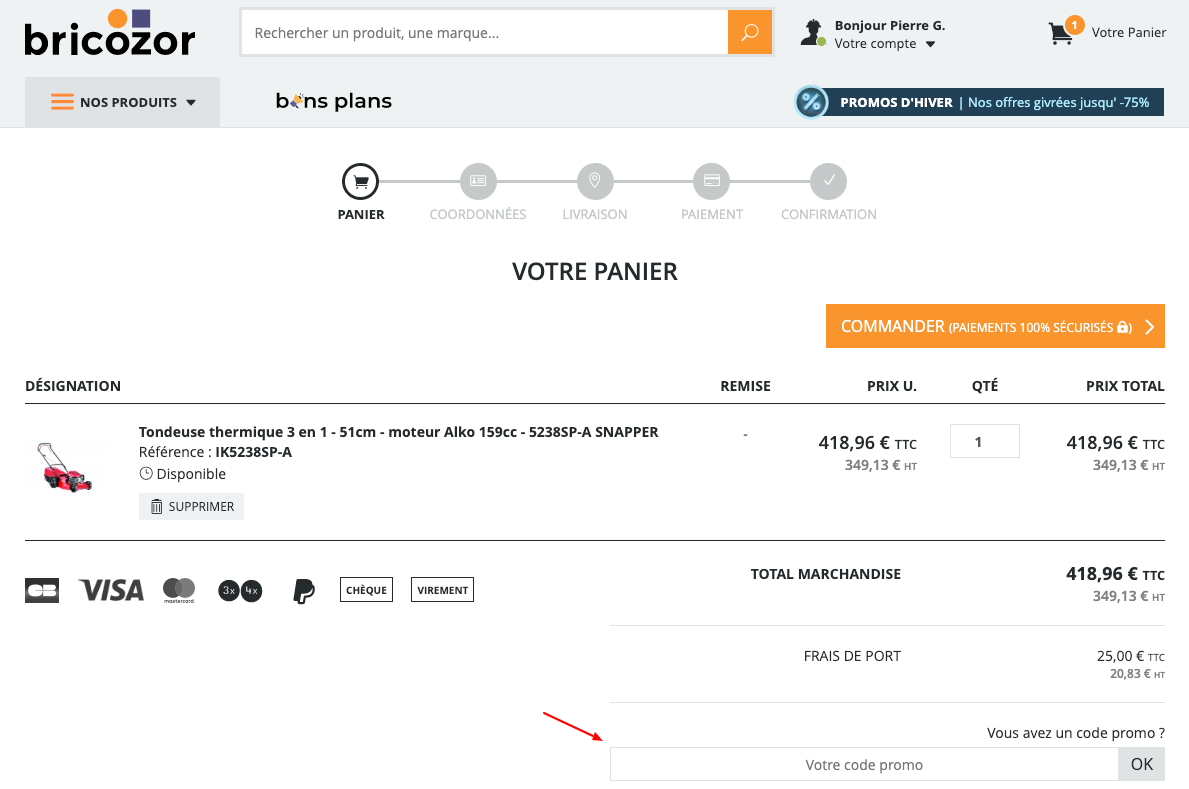The image size is (1189, 789).
Task: Focus the Votre code promo field
Action: tap(864, 765)
